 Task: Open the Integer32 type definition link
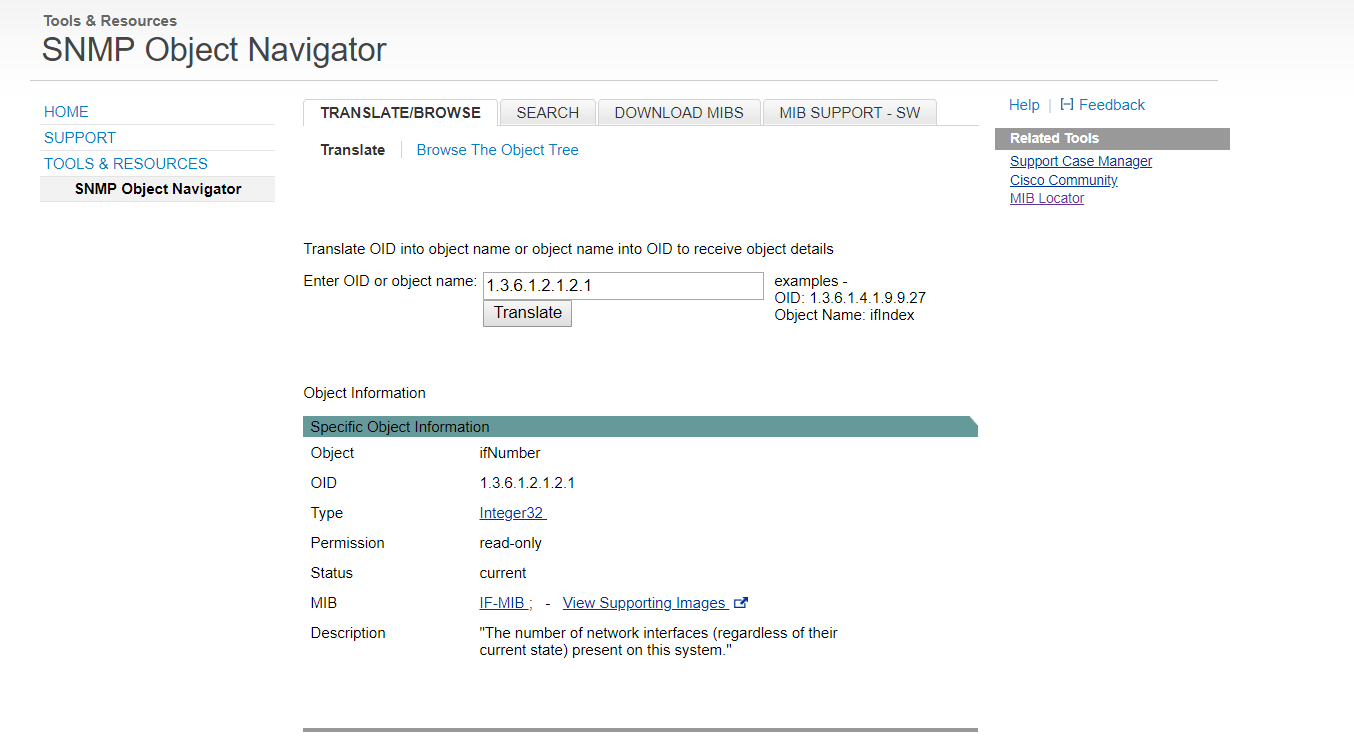511,512
